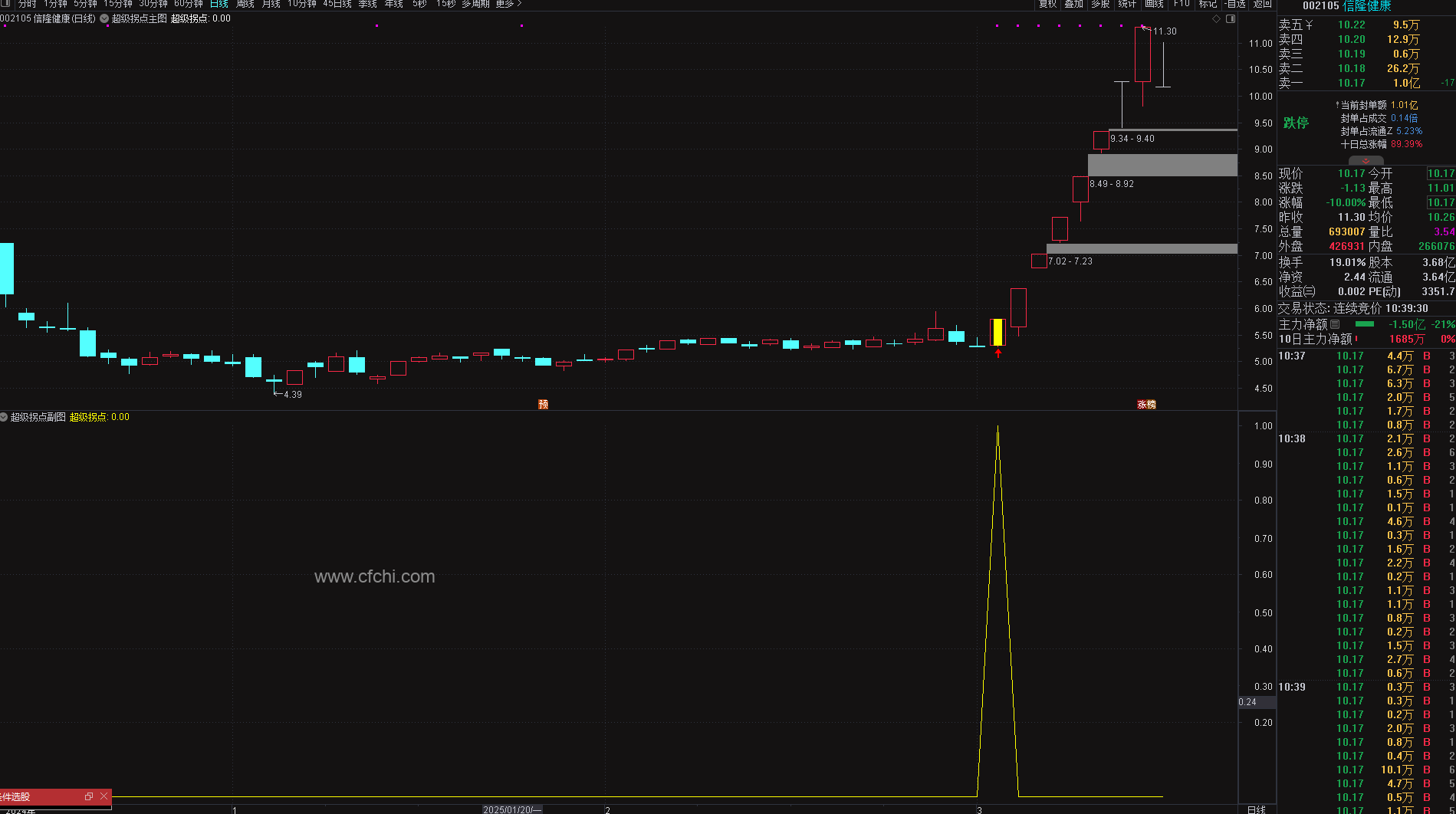Switch to 季线 quarterly chart
Viewport: 1456px width, 814px height.
[368, 4]
